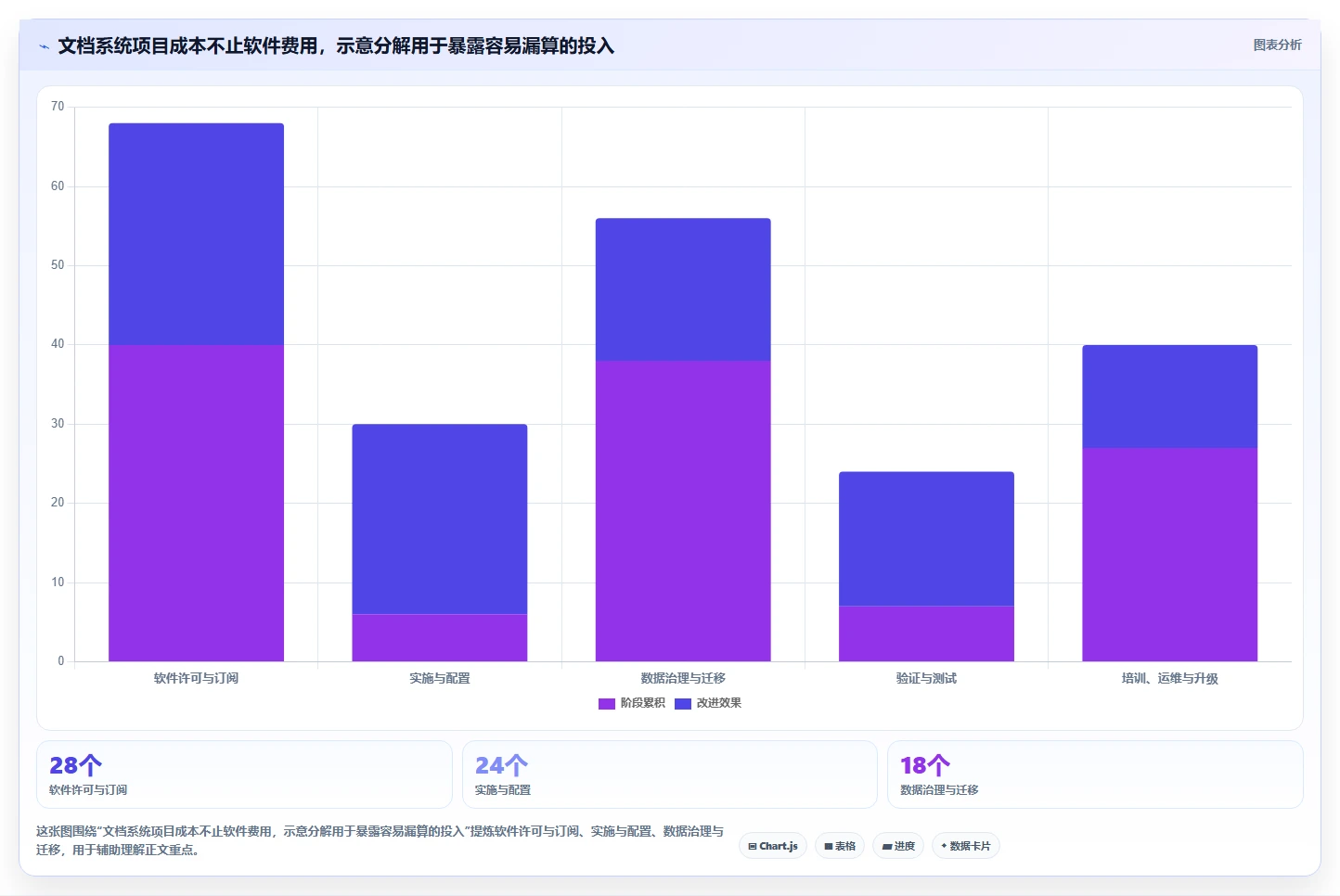Select the 进度 tag chip

898,846
